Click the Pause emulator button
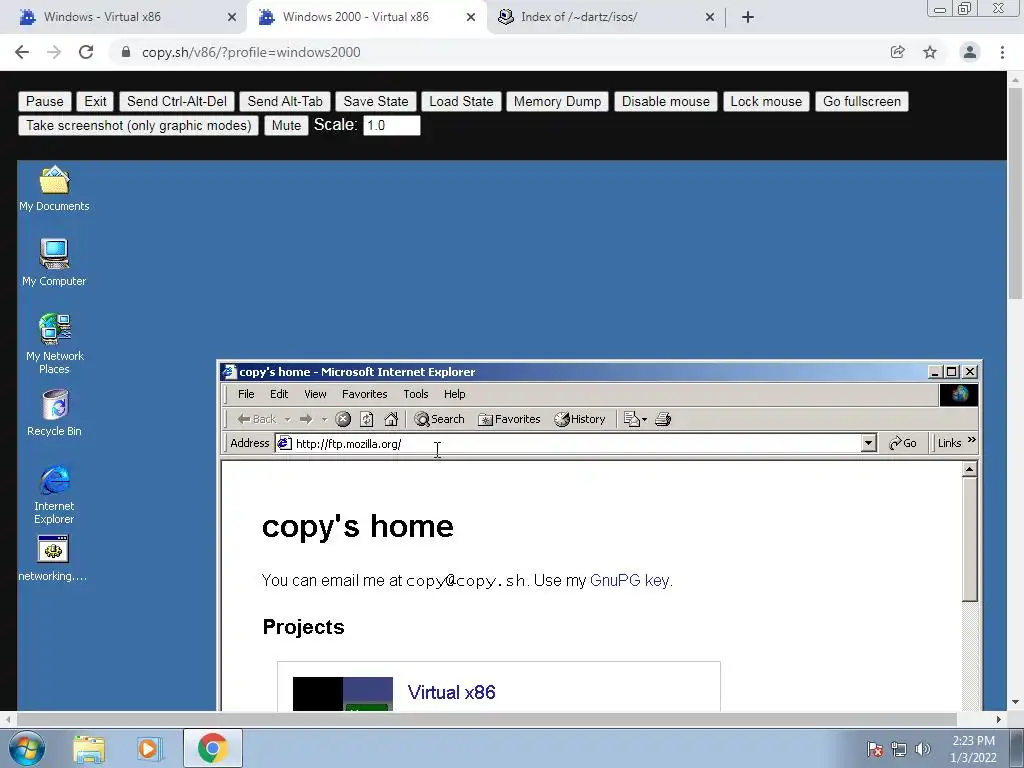This screenshot has width=1024, height=768. [x=44, y=101]
